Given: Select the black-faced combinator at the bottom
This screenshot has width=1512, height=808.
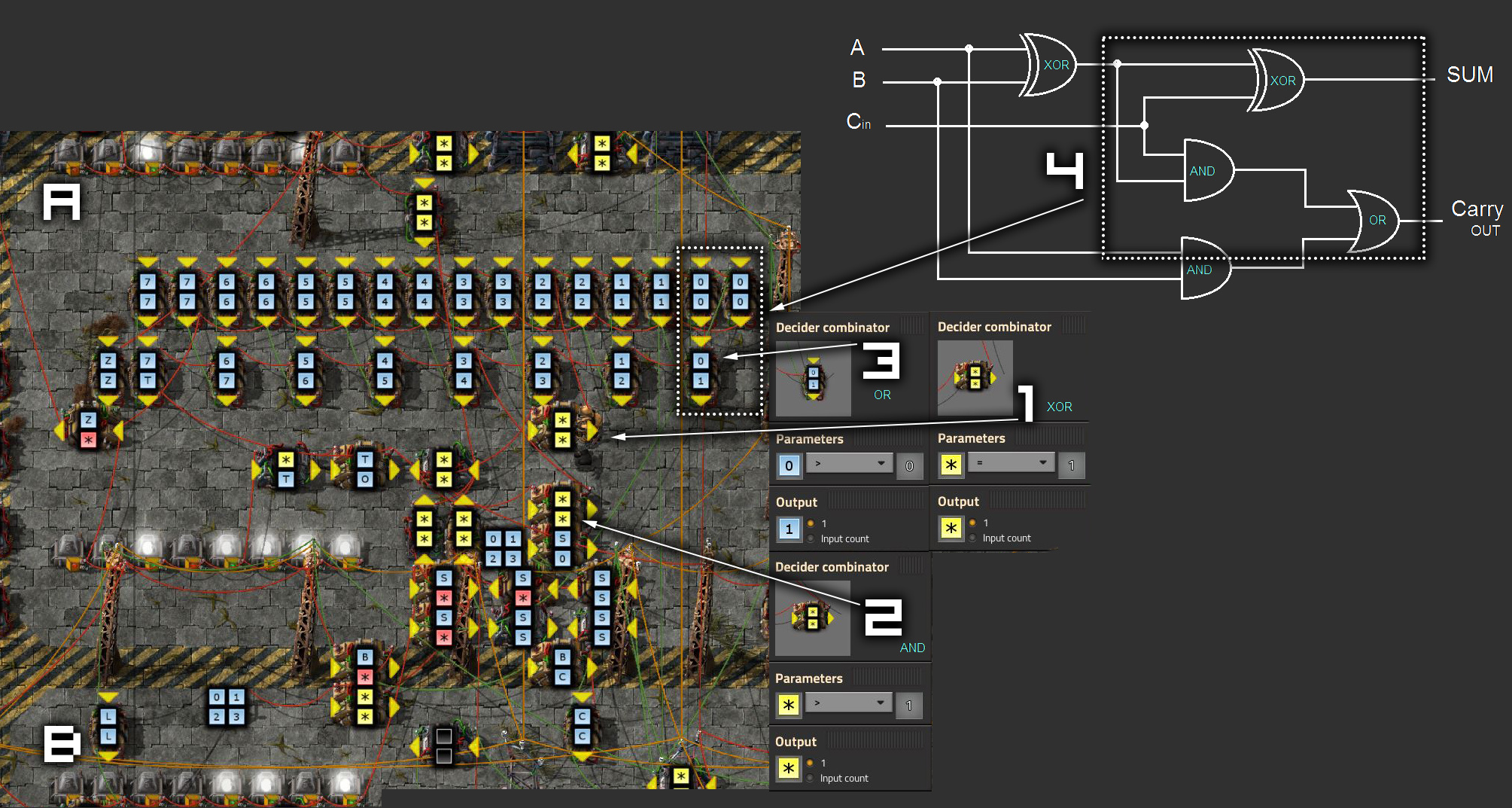Looking at the screenshot, I should tap(444, 745).
